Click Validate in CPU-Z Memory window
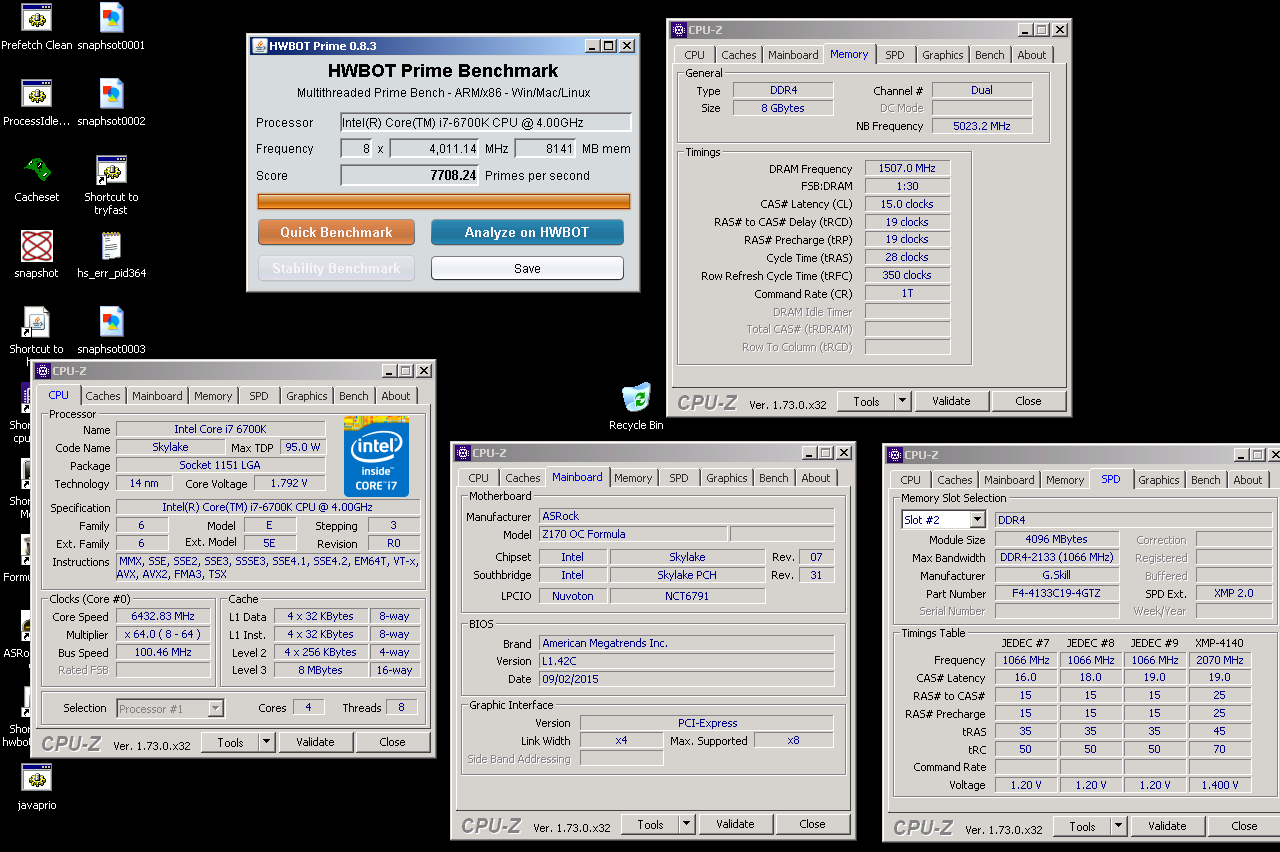This screenshot has height=852, width=1280. (x=951, y=401)
